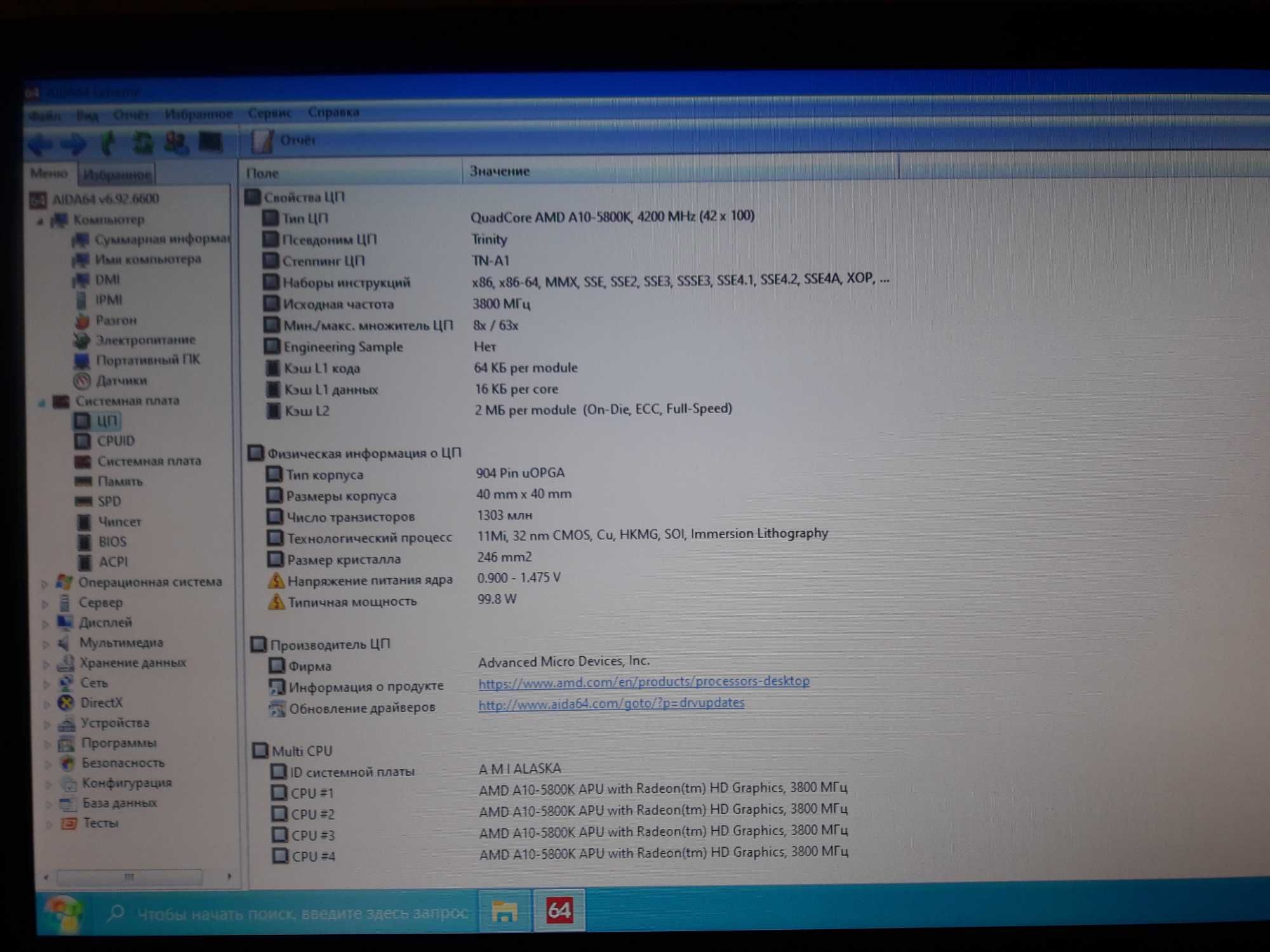Select the DMI tree item
The image size is (1270, 952).
click(97, 280)
